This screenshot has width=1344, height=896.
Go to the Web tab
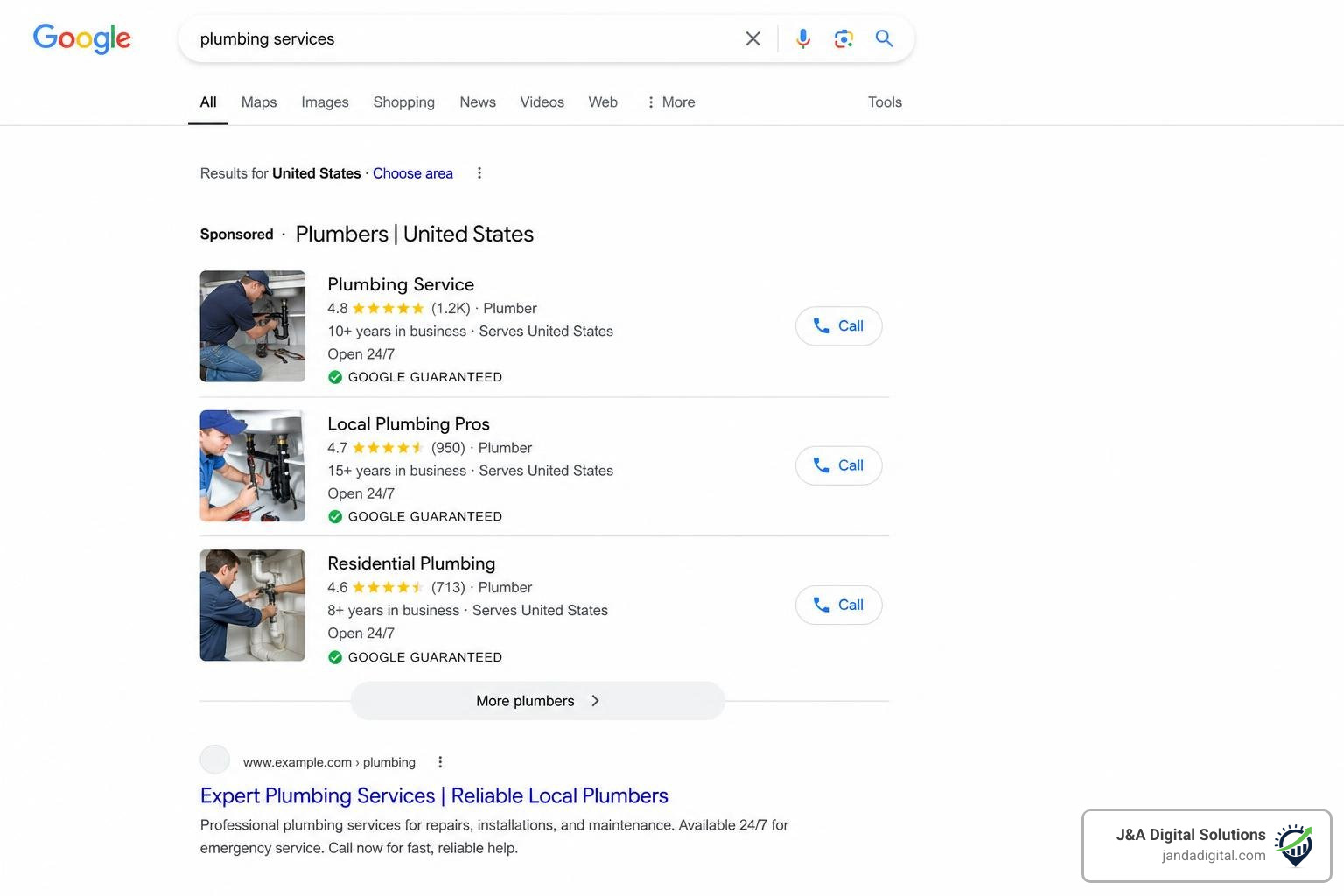[603, 102]
